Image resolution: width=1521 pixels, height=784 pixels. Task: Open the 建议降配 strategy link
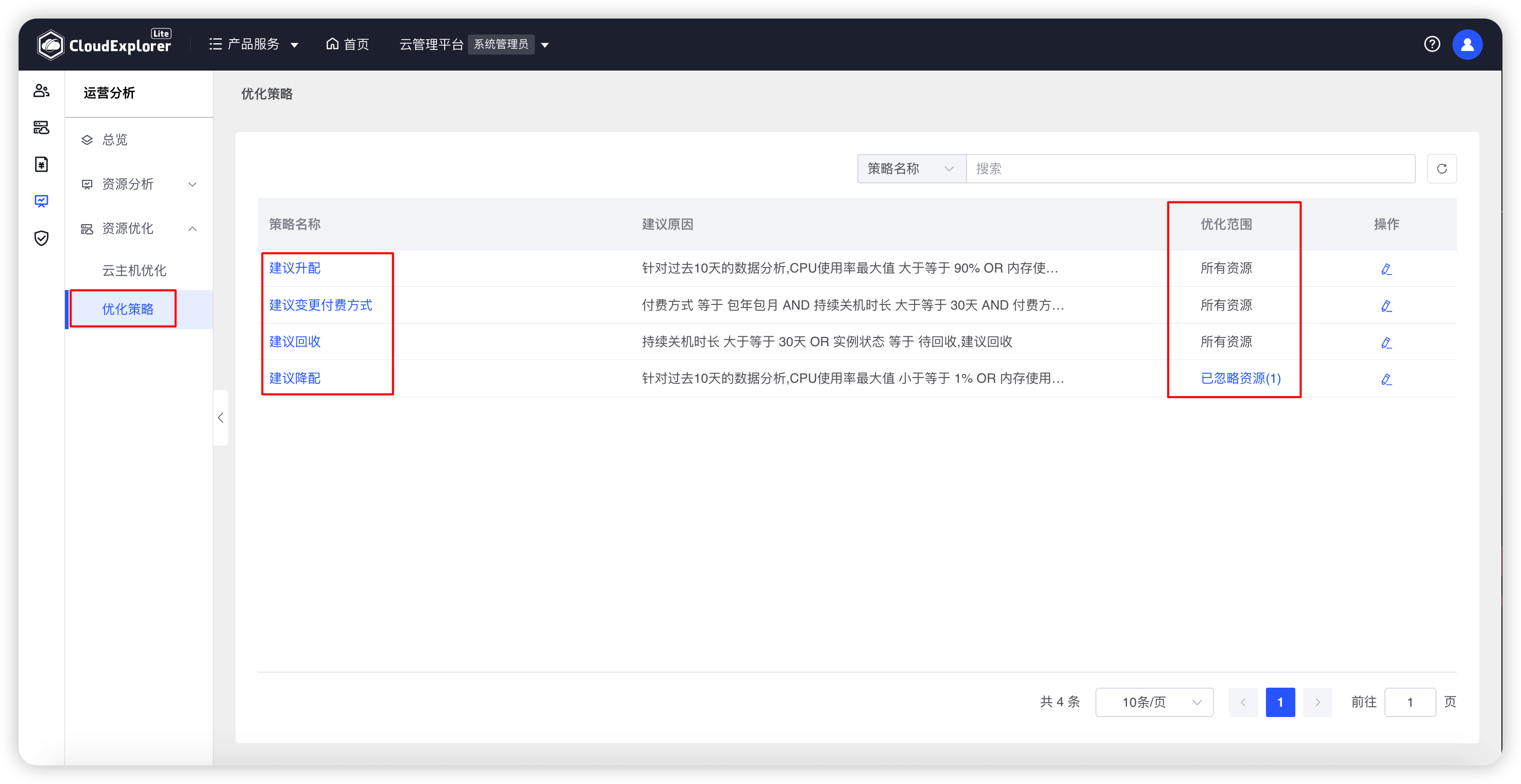[x=295, y=379]
